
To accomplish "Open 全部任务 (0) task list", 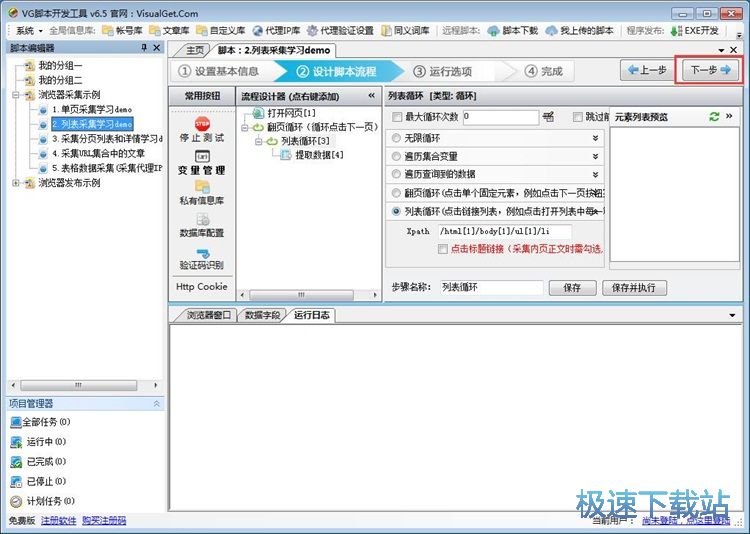I will 40,422.
